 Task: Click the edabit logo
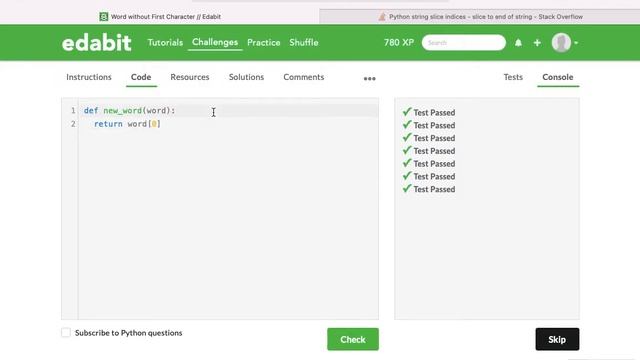pos(97,42)
